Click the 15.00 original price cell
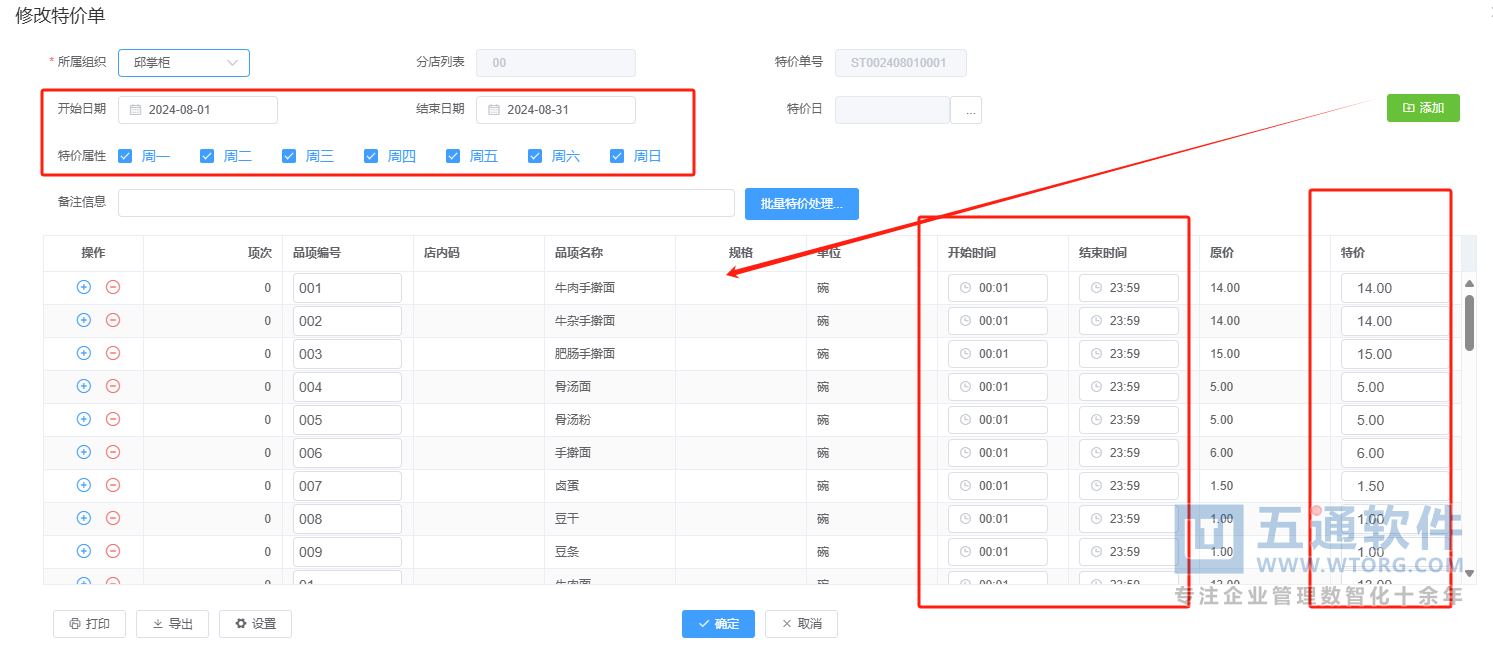Screen dimensions: 1493x649 tap(1225, 354)
